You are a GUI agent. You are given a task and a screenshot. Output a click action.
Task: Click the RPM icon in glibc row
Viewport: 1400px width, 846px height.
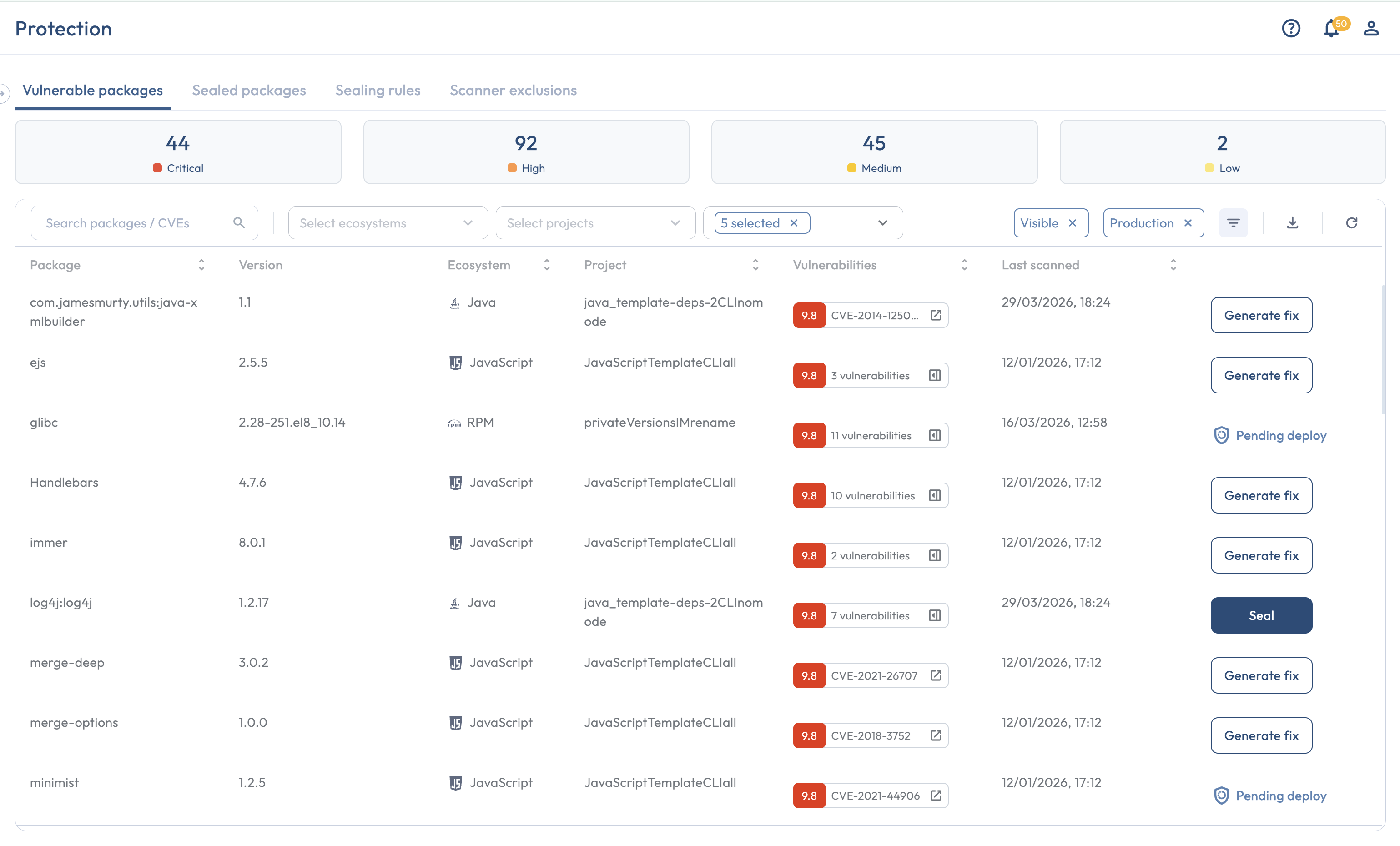pyautogui.click(x=454, y=423)
